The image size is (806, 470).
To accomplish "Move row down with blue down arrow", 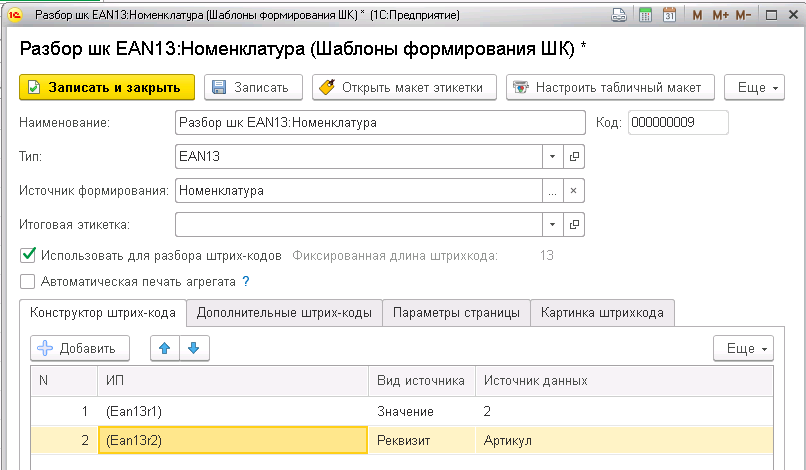I will [x=194, y=349].
